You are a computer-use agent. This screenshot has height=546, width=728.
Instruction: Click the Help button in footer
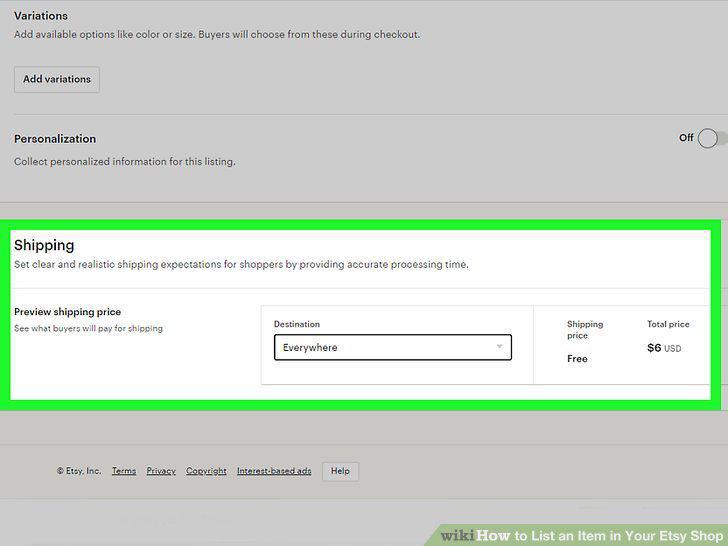click(x=340, y=471)
